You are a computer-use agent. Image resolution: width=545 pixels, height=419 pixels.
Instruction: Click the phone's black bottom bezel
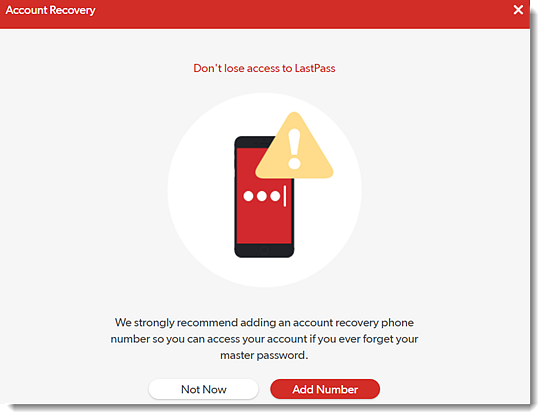coord(264,250)
